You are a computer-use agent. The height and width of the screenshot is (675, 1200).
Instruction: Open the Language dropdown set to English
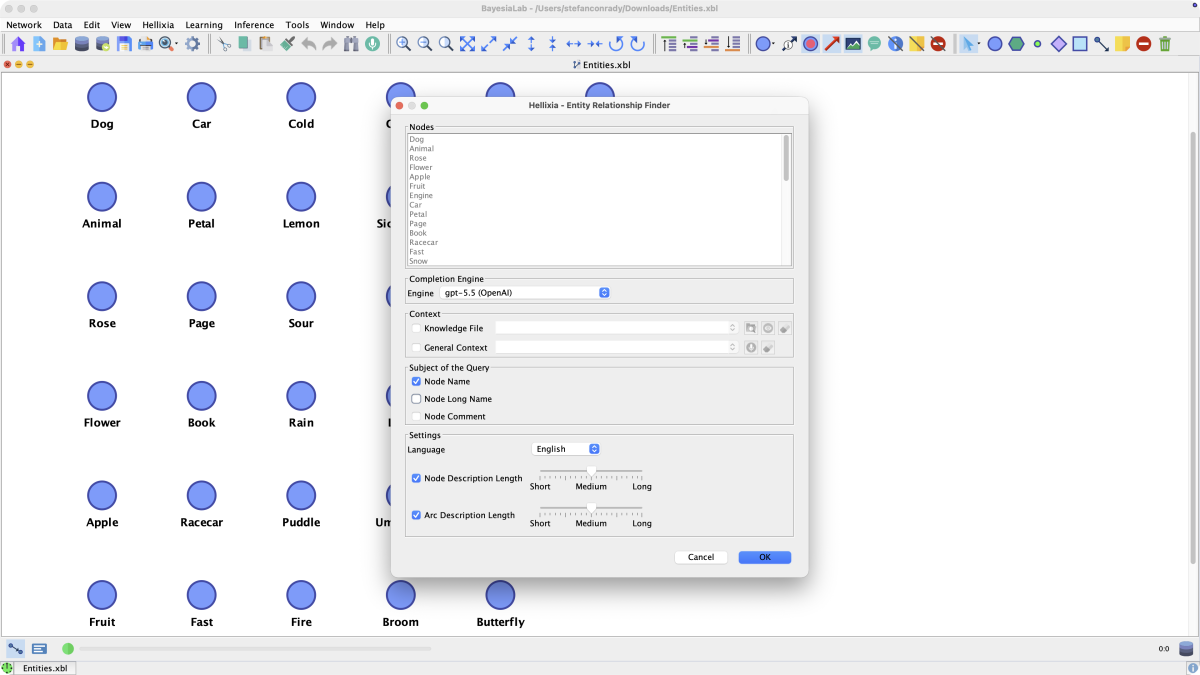point(566,449)
